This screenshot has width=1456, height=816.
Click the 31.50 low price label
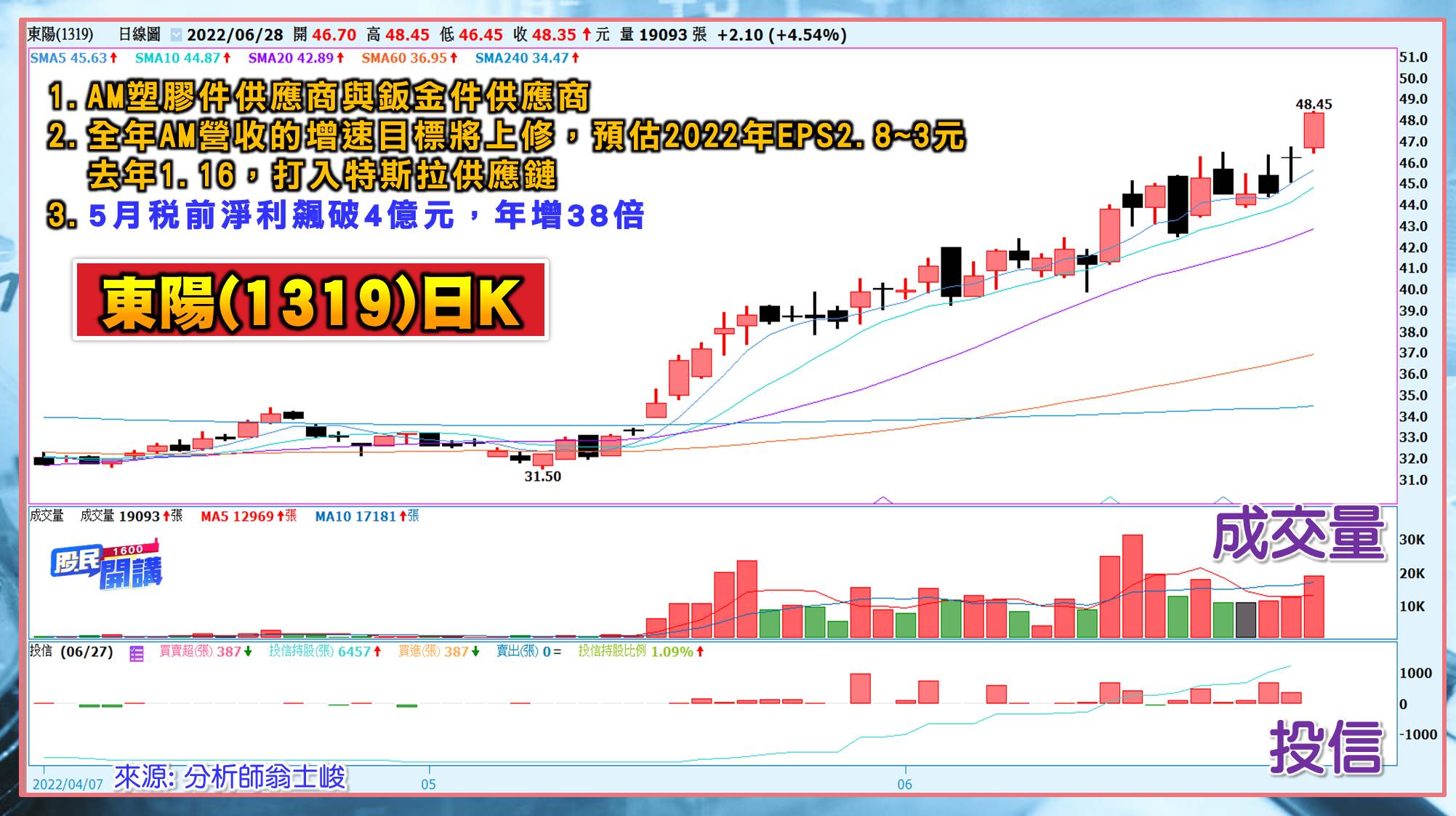(543, 476)
